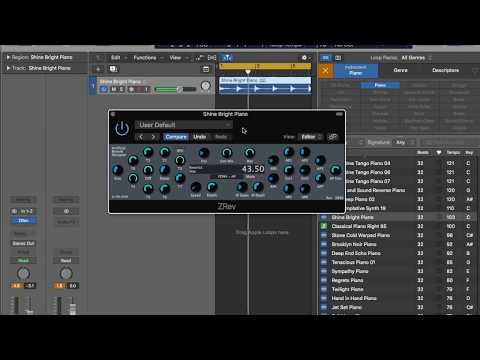This screenshot has width=480, height=360.
Task: Toggle the track power button on Shine Bright Piano
Action: pos(104,89)
